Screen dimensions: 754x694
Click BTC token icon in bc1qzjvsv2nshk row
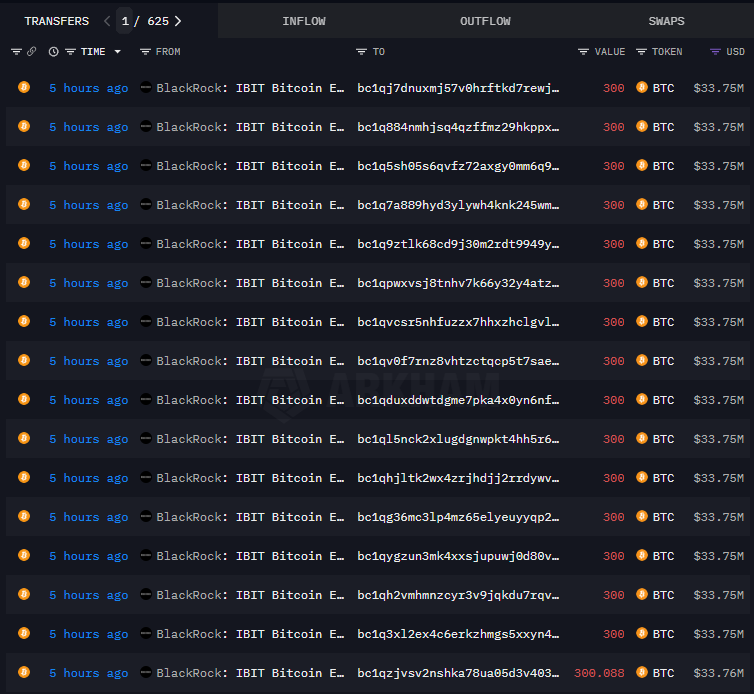coord(641,672)
